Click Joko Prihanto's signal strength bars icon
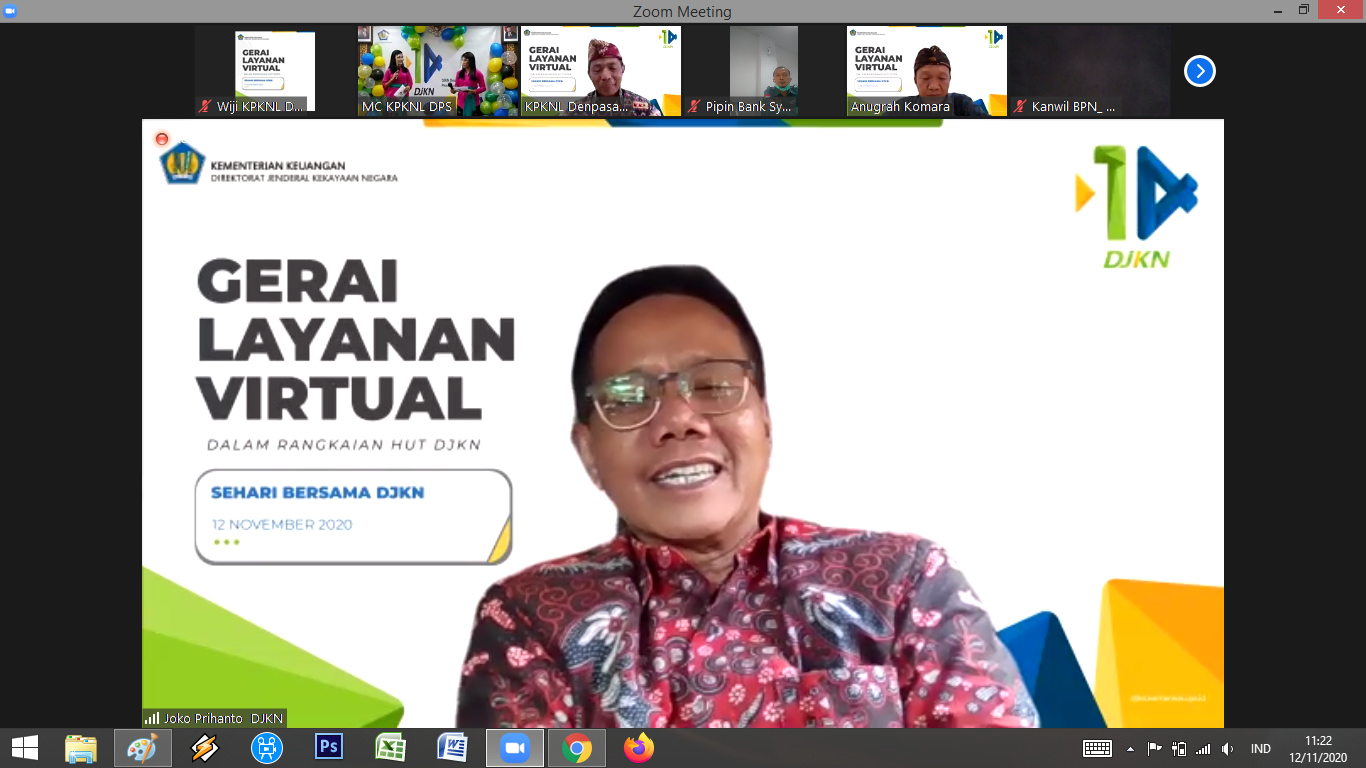The height and width of the screenshot is (768, 1366). (152, 718)
